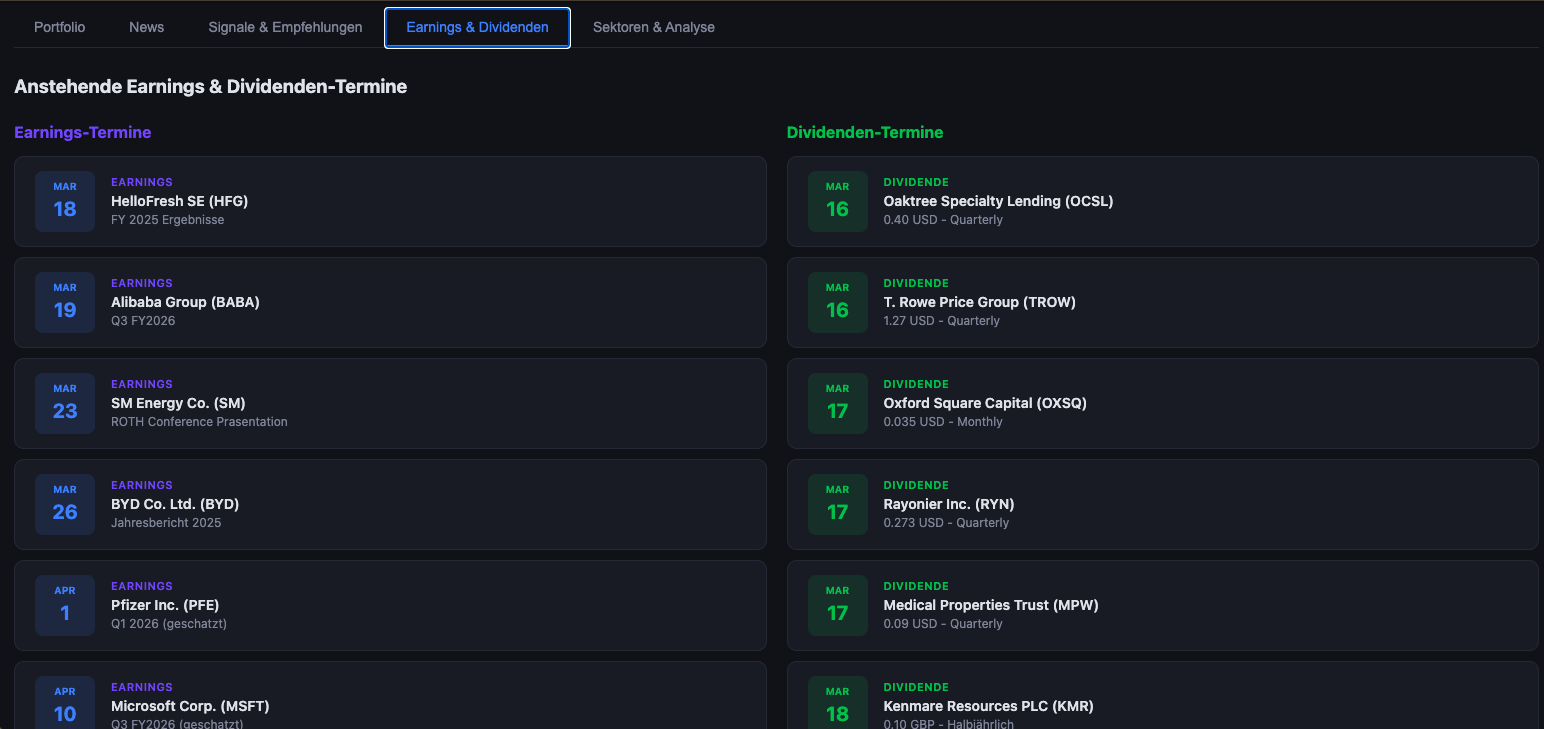This screenshot has width=1544, height=729.
Task: Open the News tab
Action: (146, 27)
